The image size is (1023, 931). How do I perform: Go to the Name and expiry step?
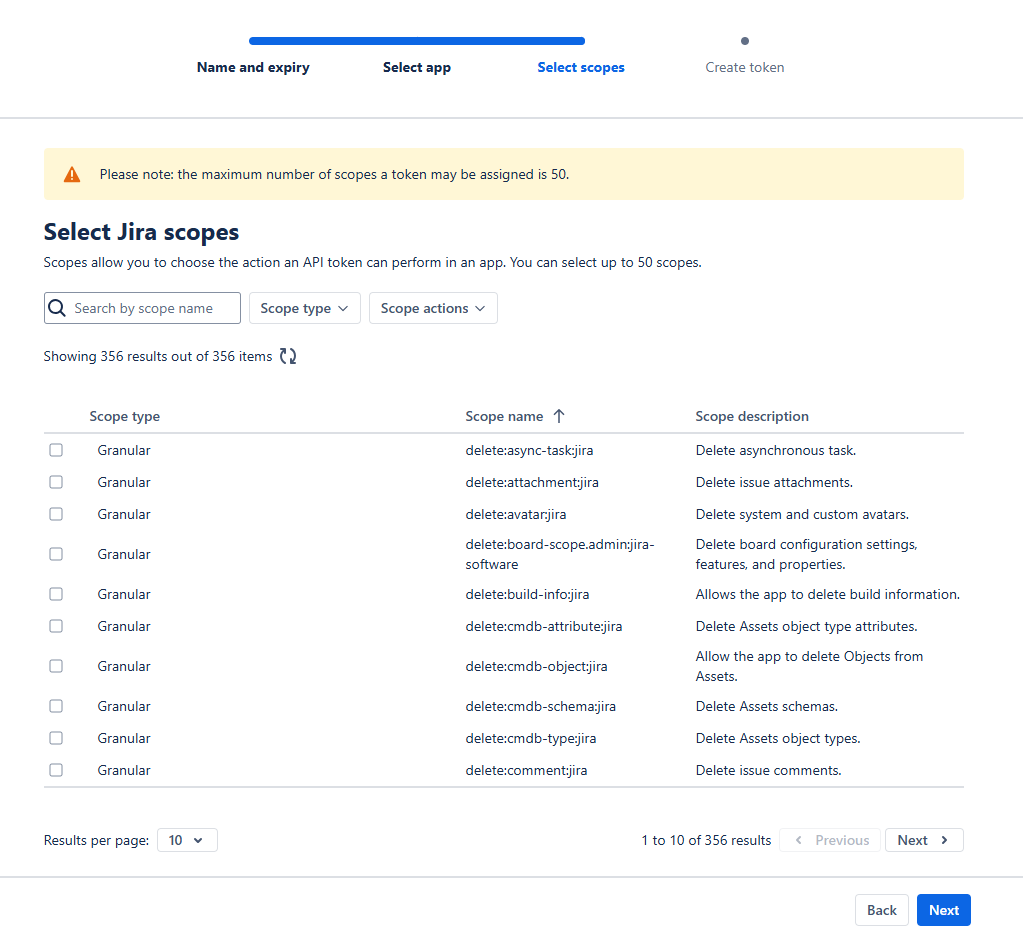[x=253, y=67]
